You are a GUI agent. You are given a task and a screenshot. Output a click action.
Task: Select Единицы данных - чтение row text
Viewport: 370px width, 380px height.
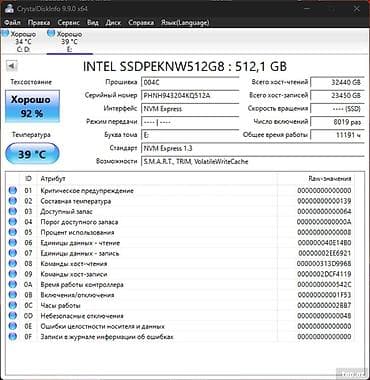(80, 243)
